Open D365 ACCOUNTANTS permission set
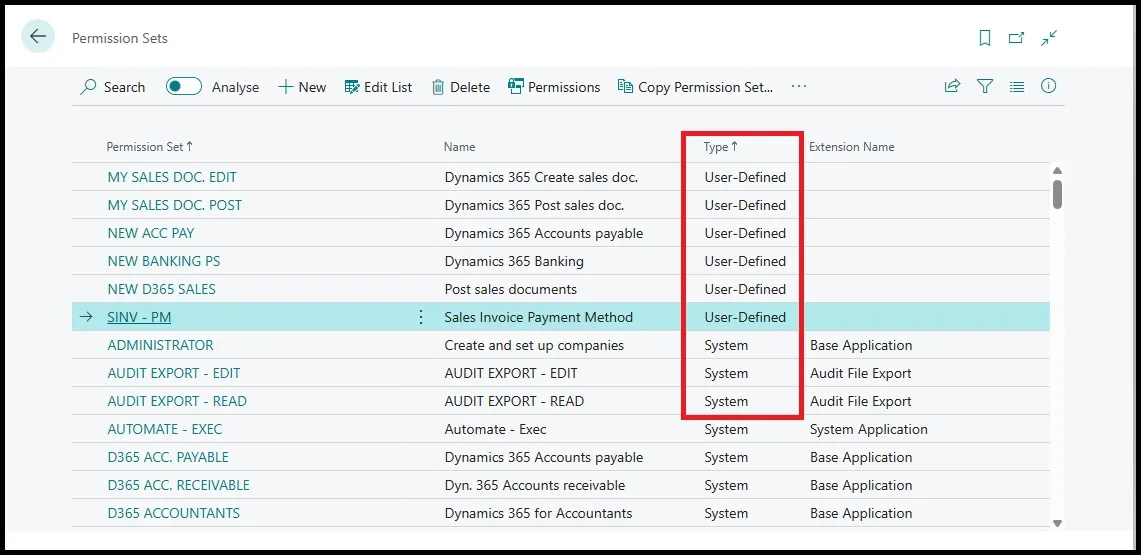Screen dimensions: 1141x555 tap(174, 514)
